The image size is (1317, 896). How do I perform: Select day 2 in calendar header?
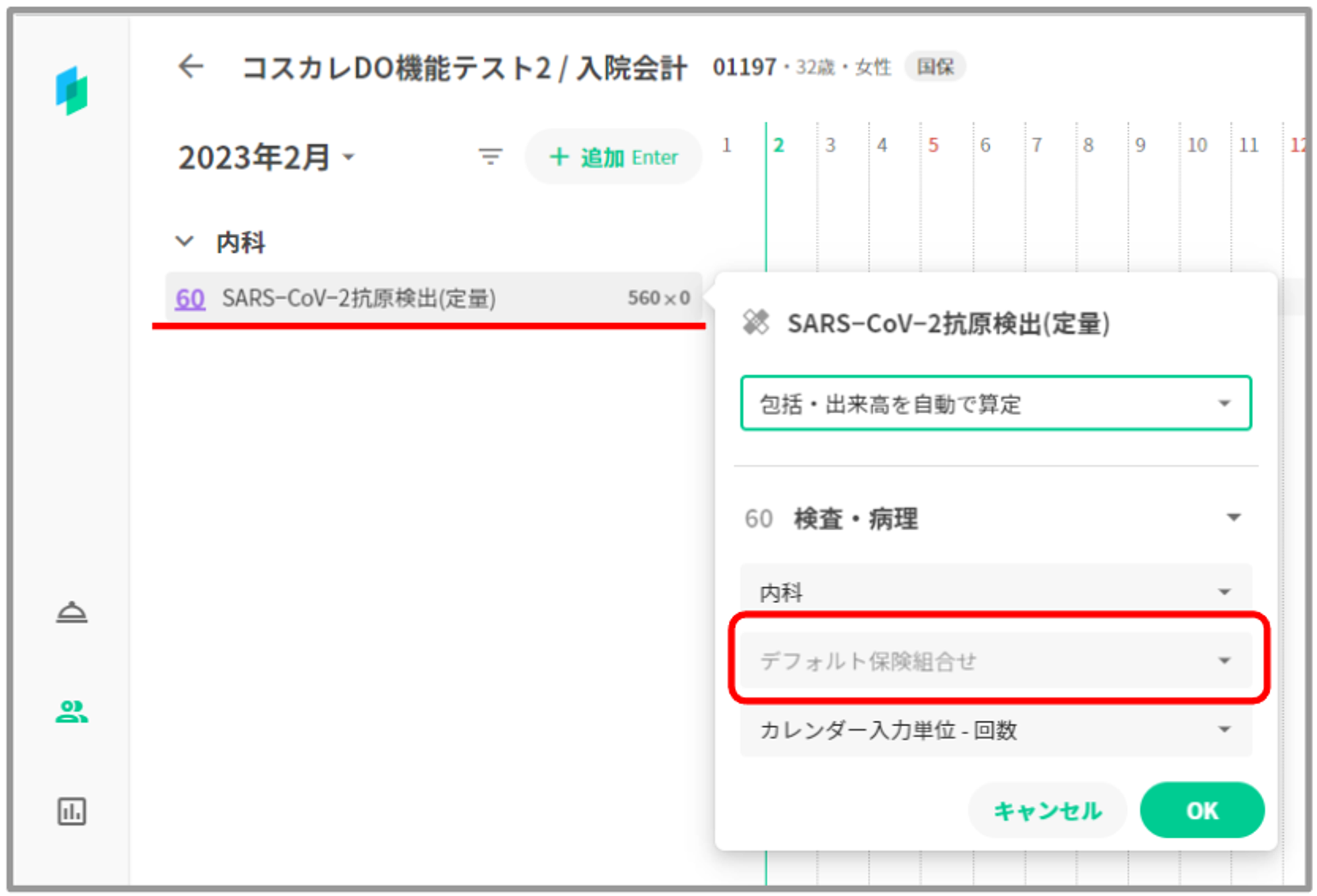click(x=778, y=145)
